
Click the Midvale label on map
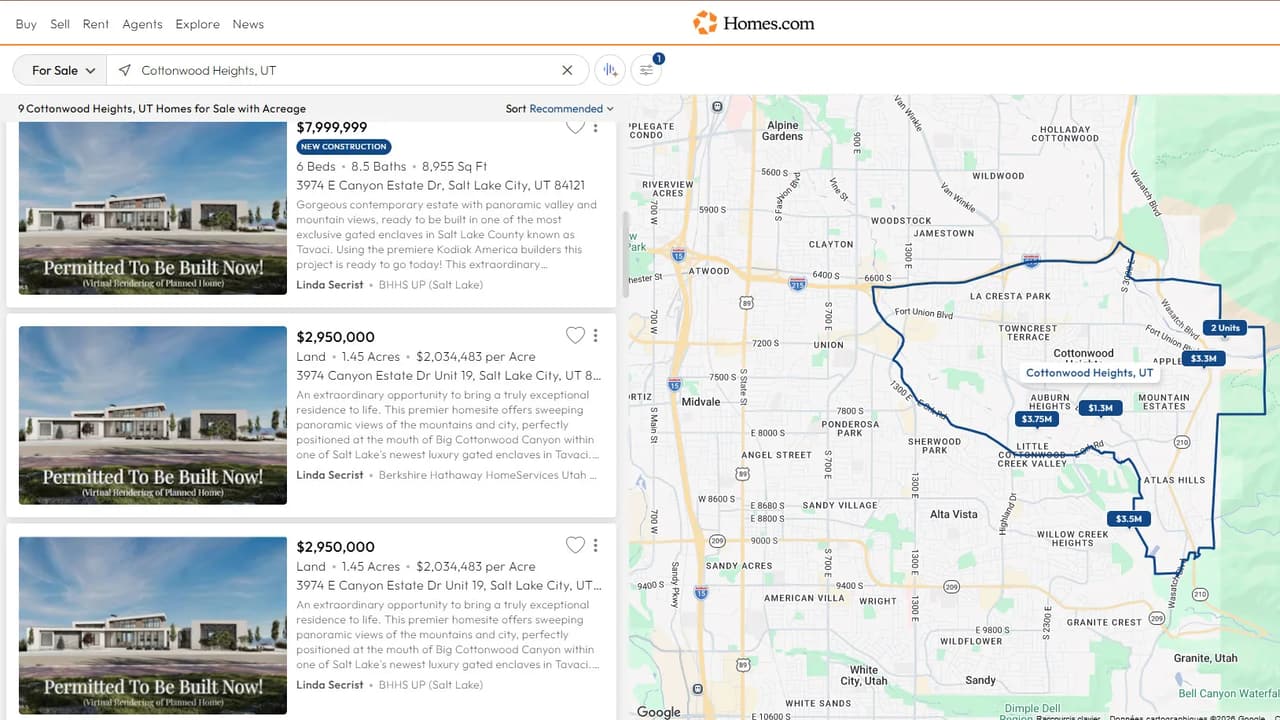[x=700, y=401]
